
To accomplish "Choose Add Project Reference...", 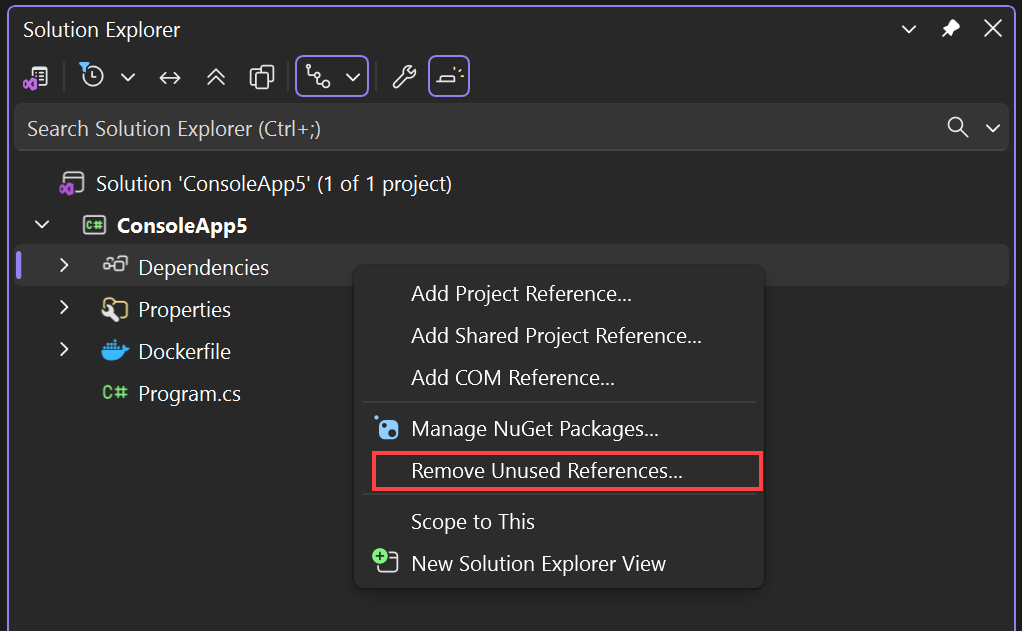I will point(521,294).
